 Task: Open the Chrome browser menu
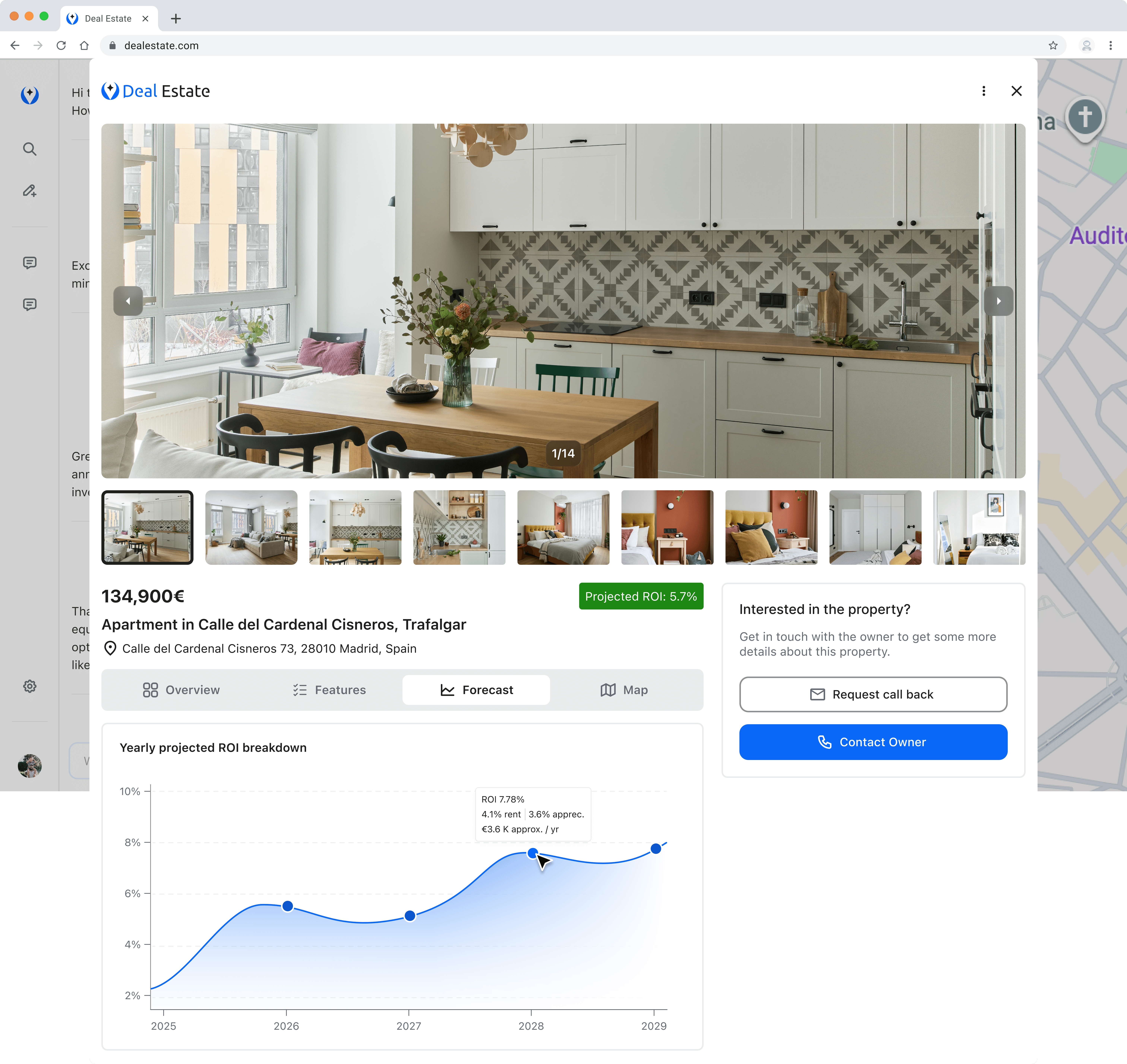point(1111,45)
